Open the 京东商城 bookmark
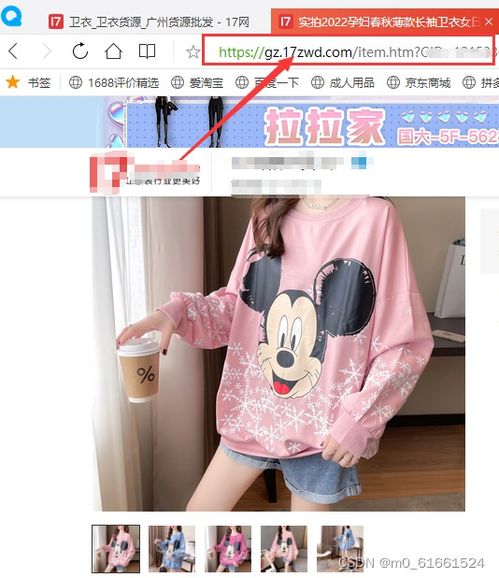This screenshot has height=578, width=499. coord(419,83)
